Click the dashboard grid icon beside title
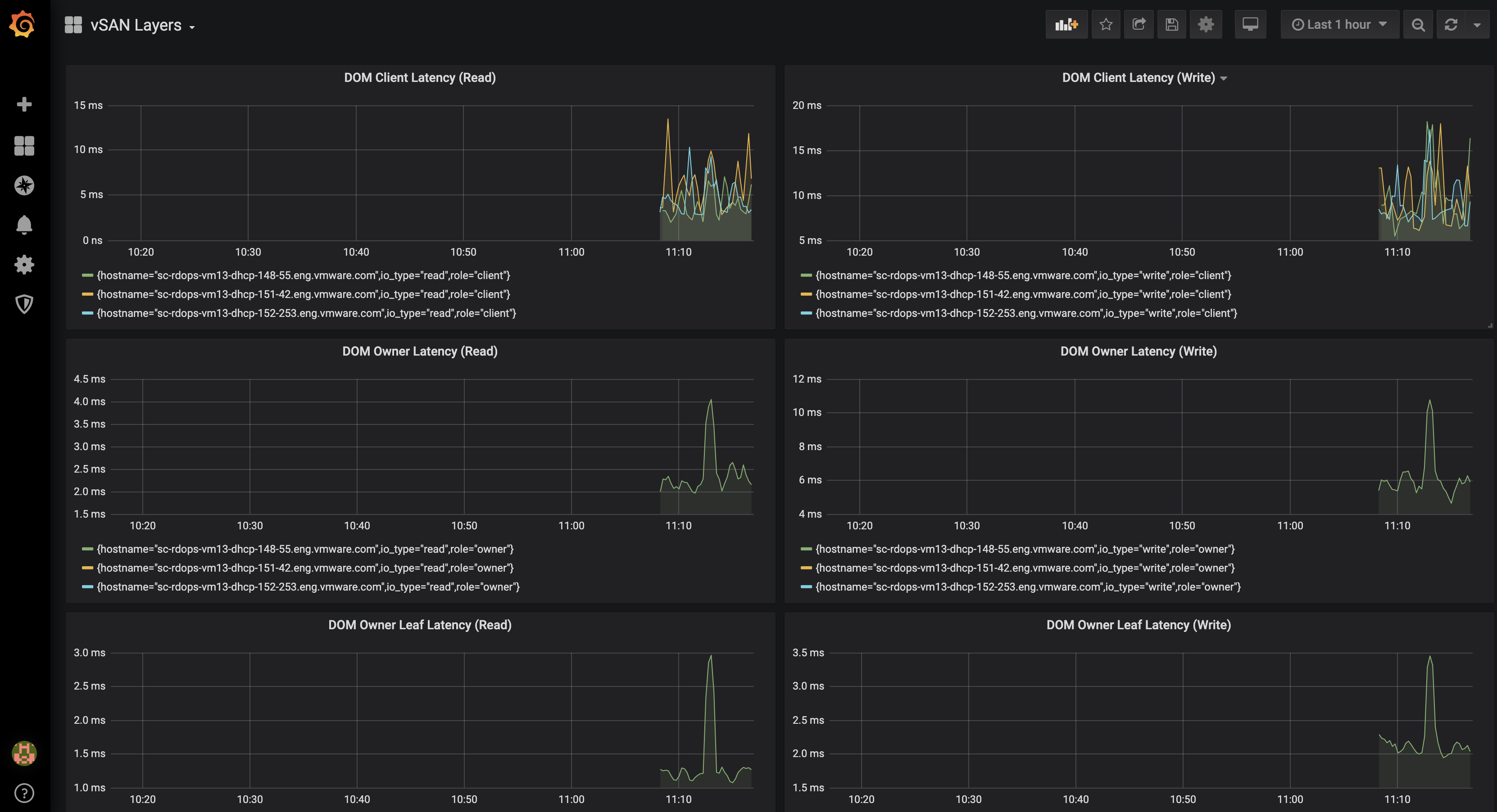 pos(73,25)
